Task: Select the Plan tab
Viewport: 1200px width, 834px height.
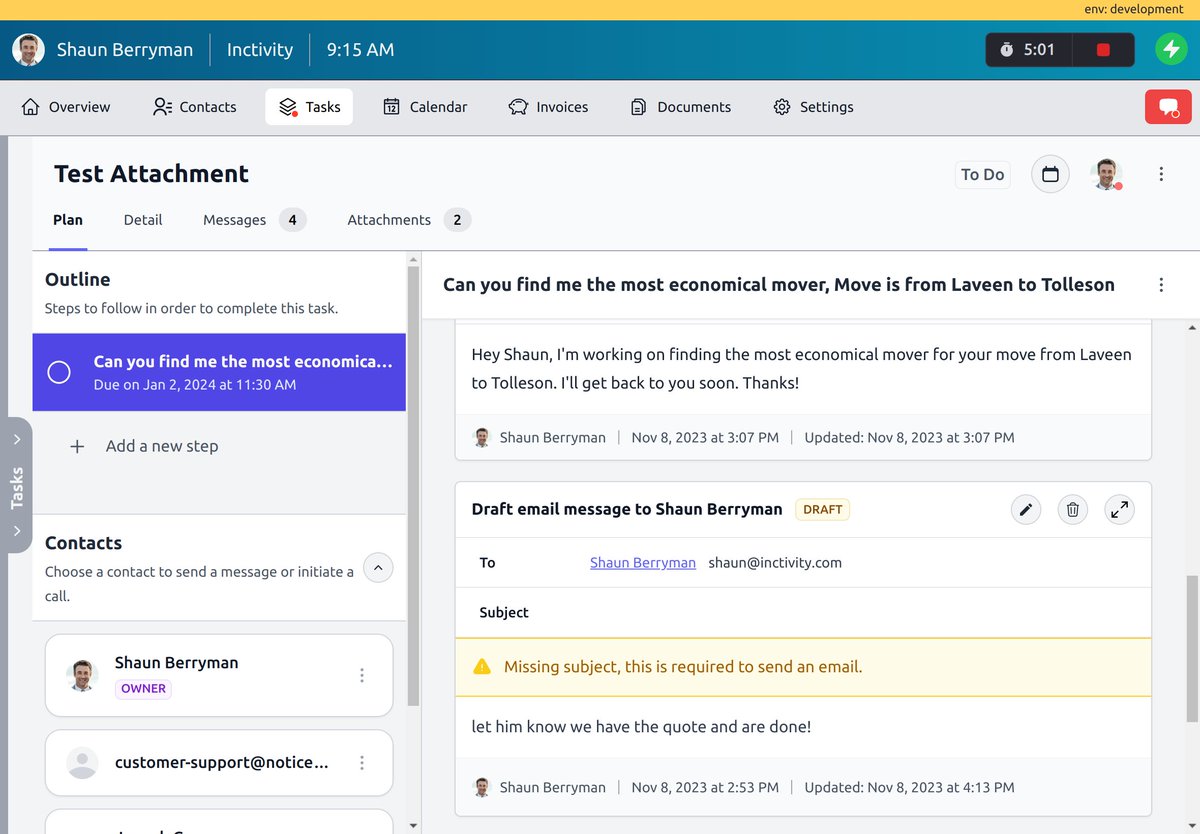Action: pyautogui.click(x=68, y=220)
